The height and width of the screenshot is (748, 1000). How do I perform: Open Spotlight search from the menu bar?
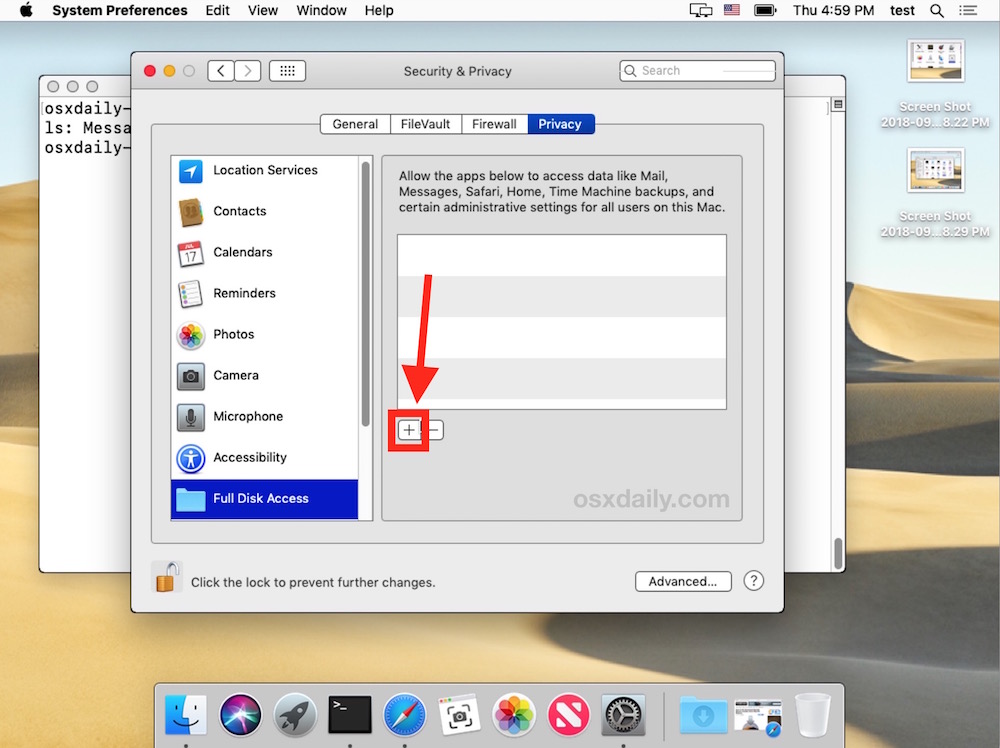coord(936,10)
